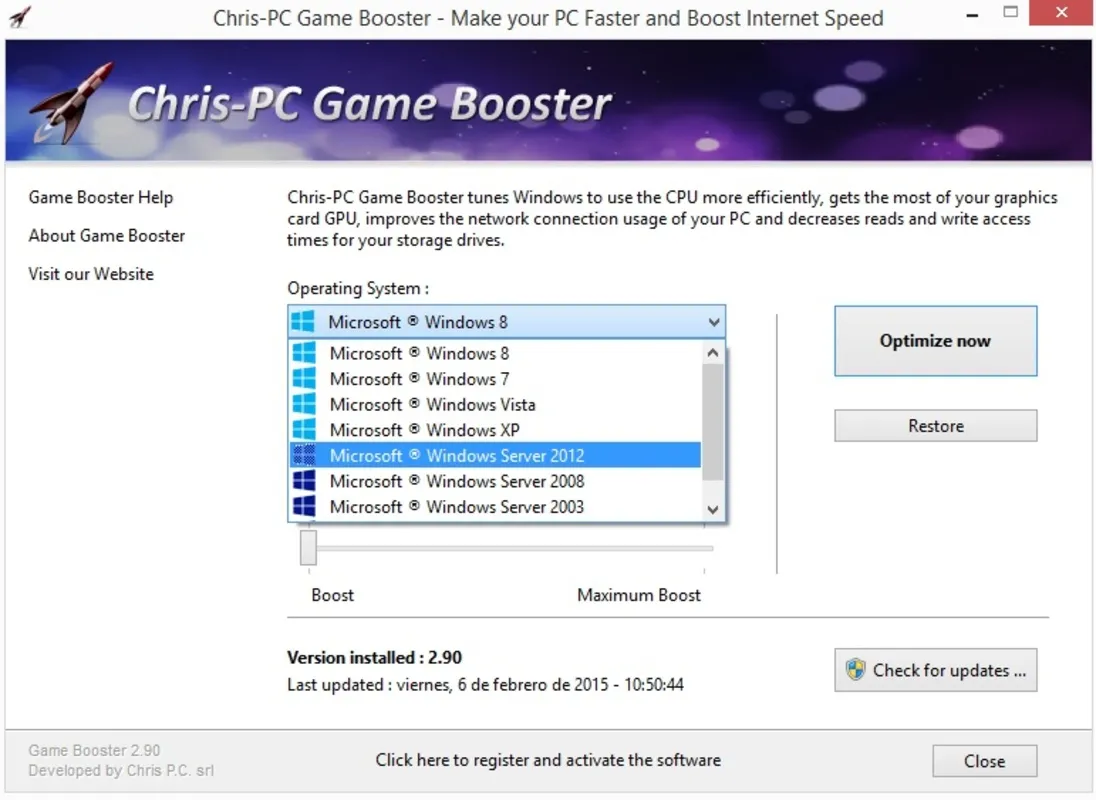This screenshot has width=1096, height=800.
Task: Click the rocket logo in the banner
Action: 71,103
